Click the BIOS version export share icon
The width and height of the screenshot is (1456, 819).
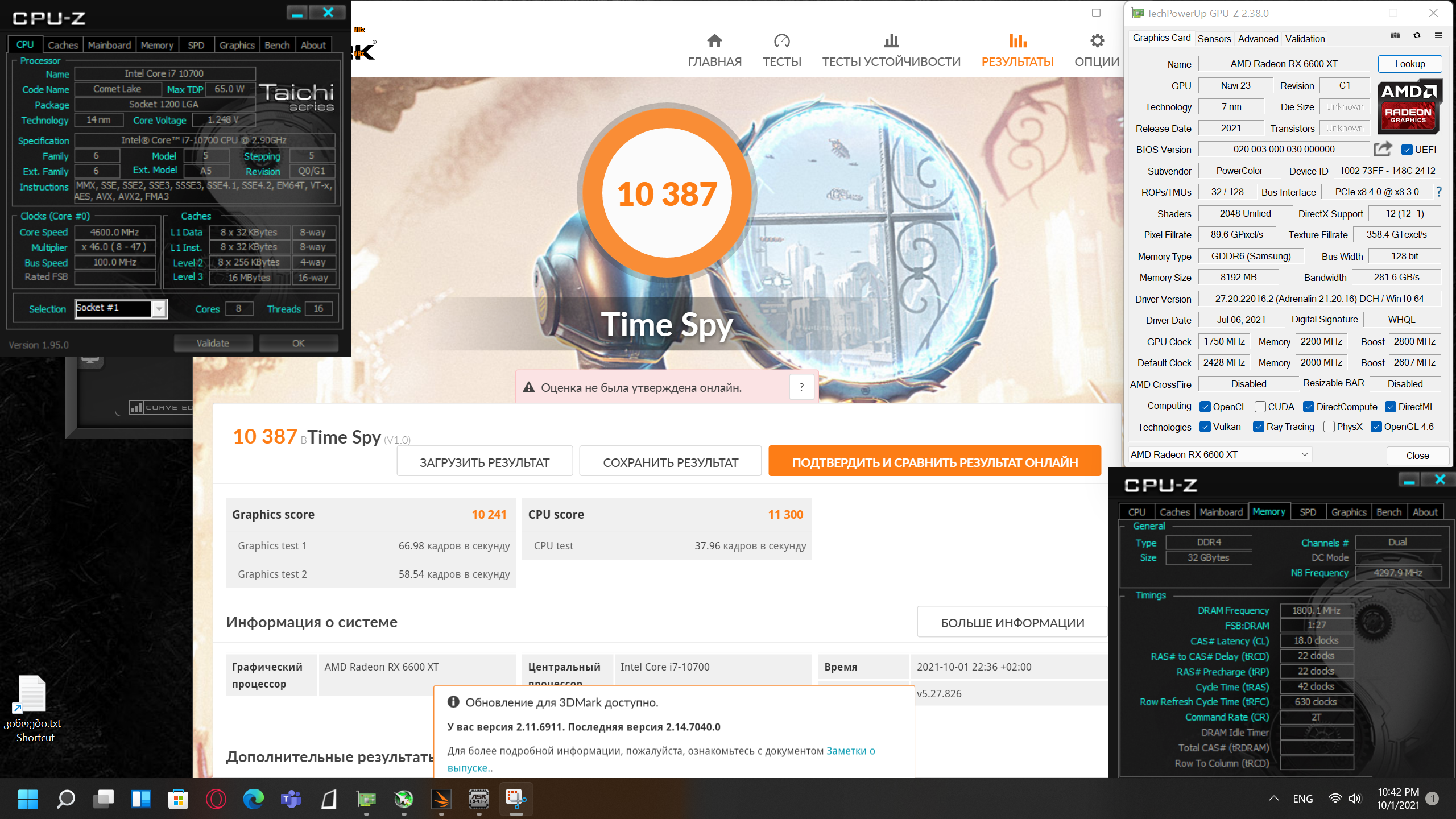pos(1383,149)
